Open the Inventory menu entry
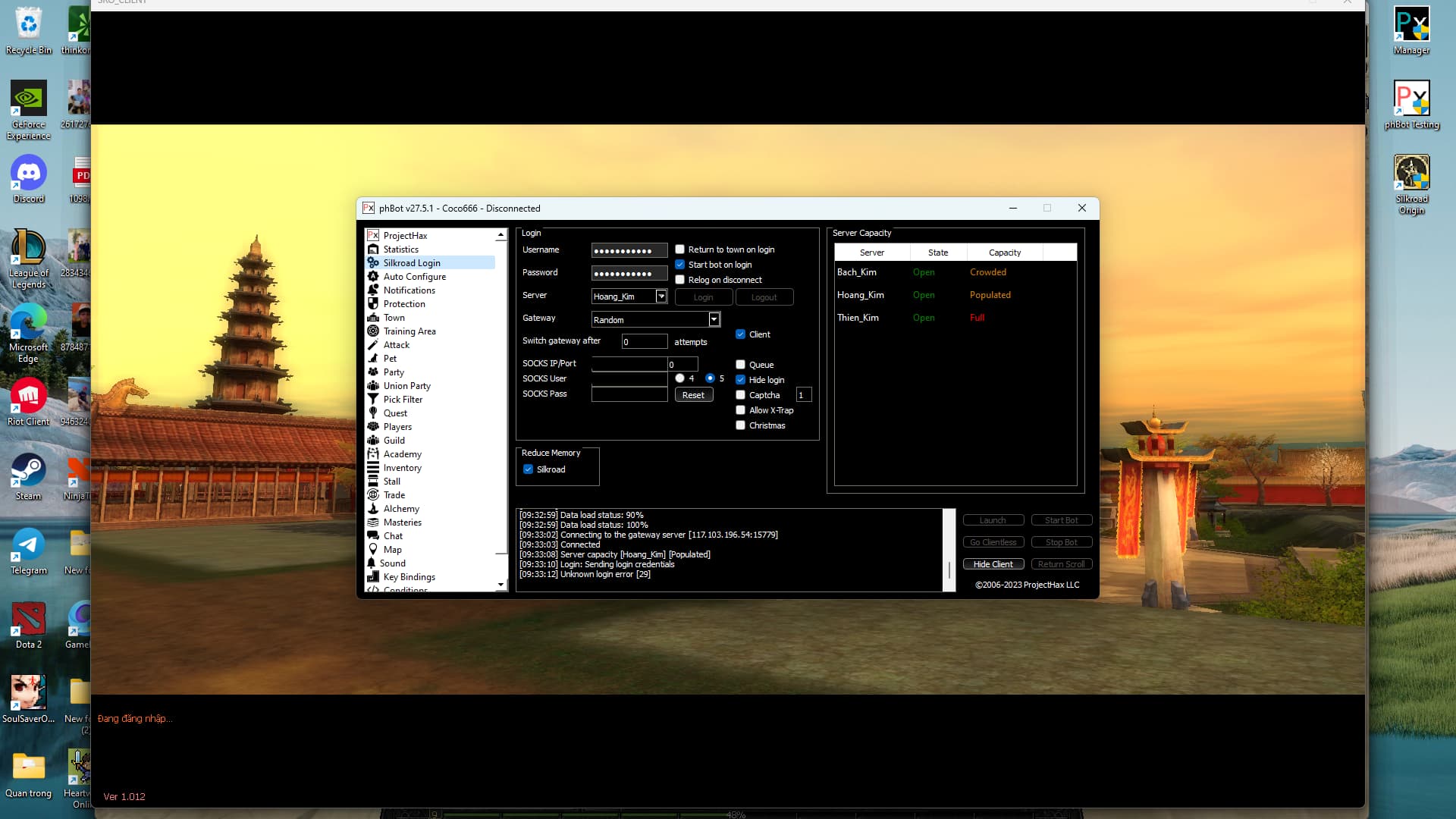Viewport: 1456px width, 819px height. [402, 468]
